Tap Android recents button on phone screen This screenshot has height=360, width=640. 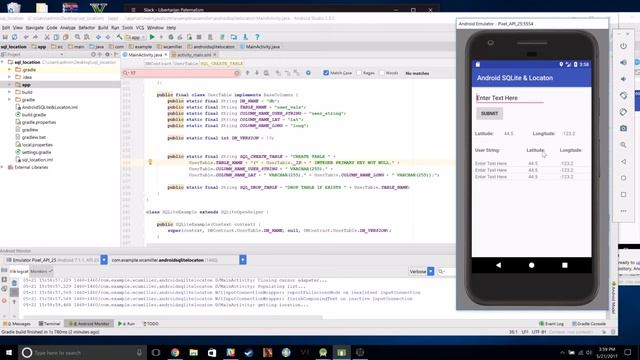tap(564, 265)
